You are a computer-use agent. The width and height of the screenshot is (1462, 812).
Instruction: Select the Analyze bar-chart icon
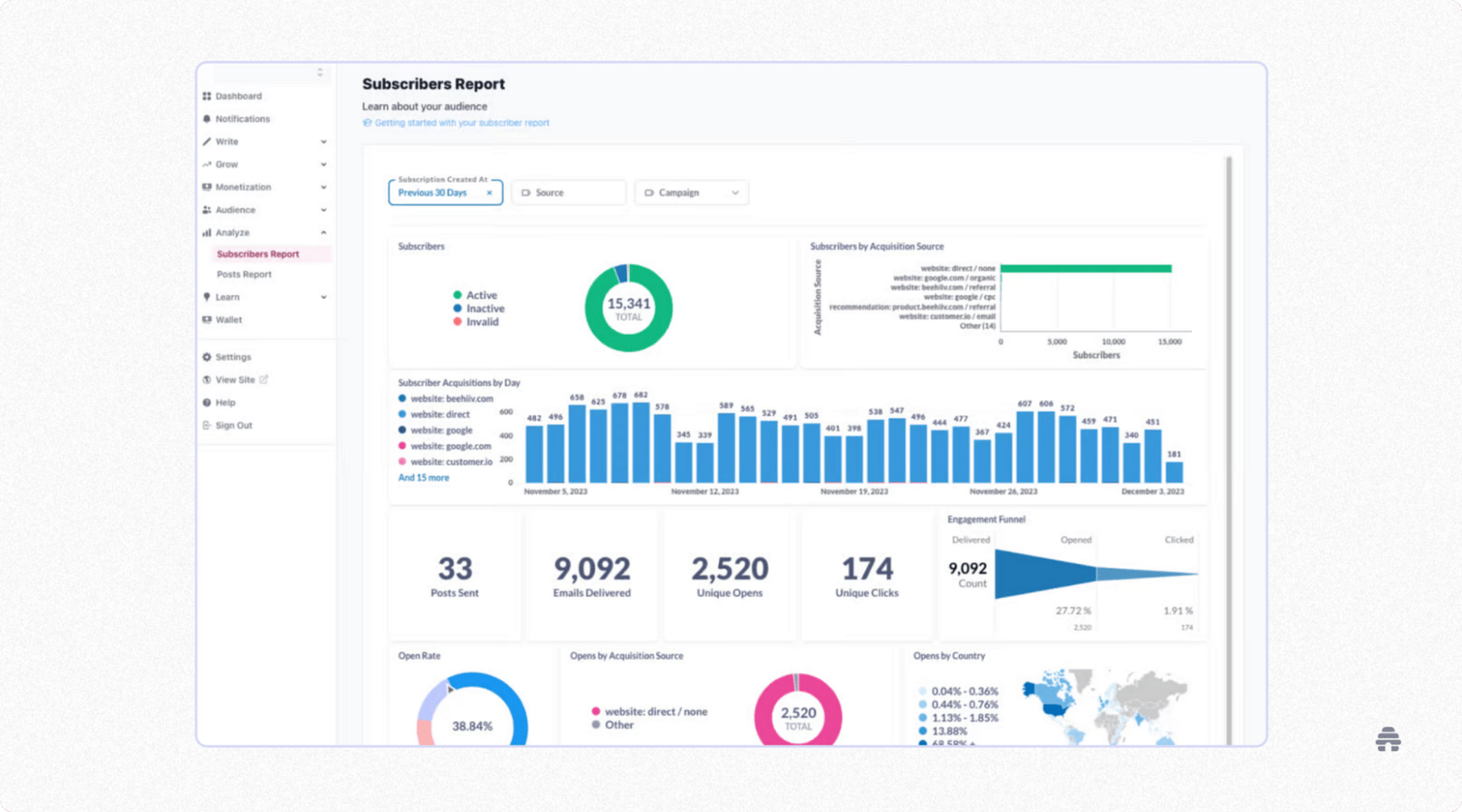click(206, 232)
